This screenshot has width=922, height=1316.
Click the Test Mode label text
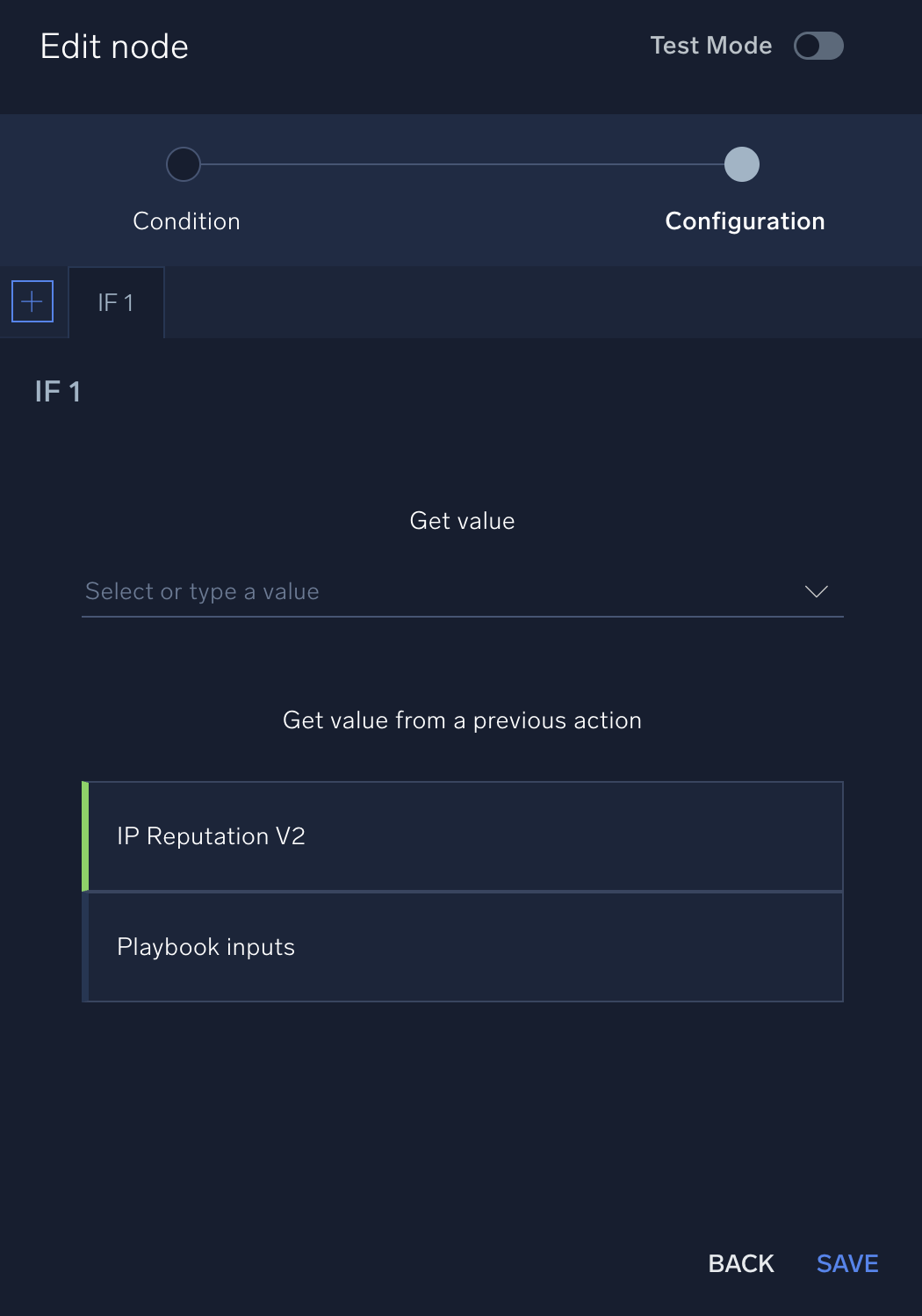tap(710, 46)
